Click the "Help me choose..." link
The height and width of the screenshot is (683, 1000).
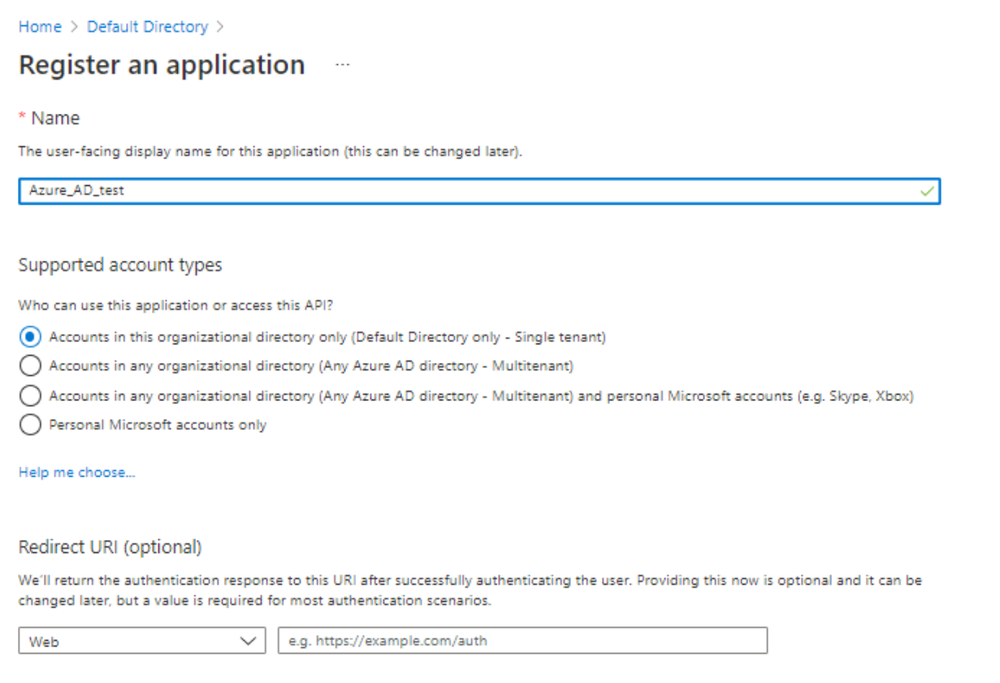click(x=76, y=471)
